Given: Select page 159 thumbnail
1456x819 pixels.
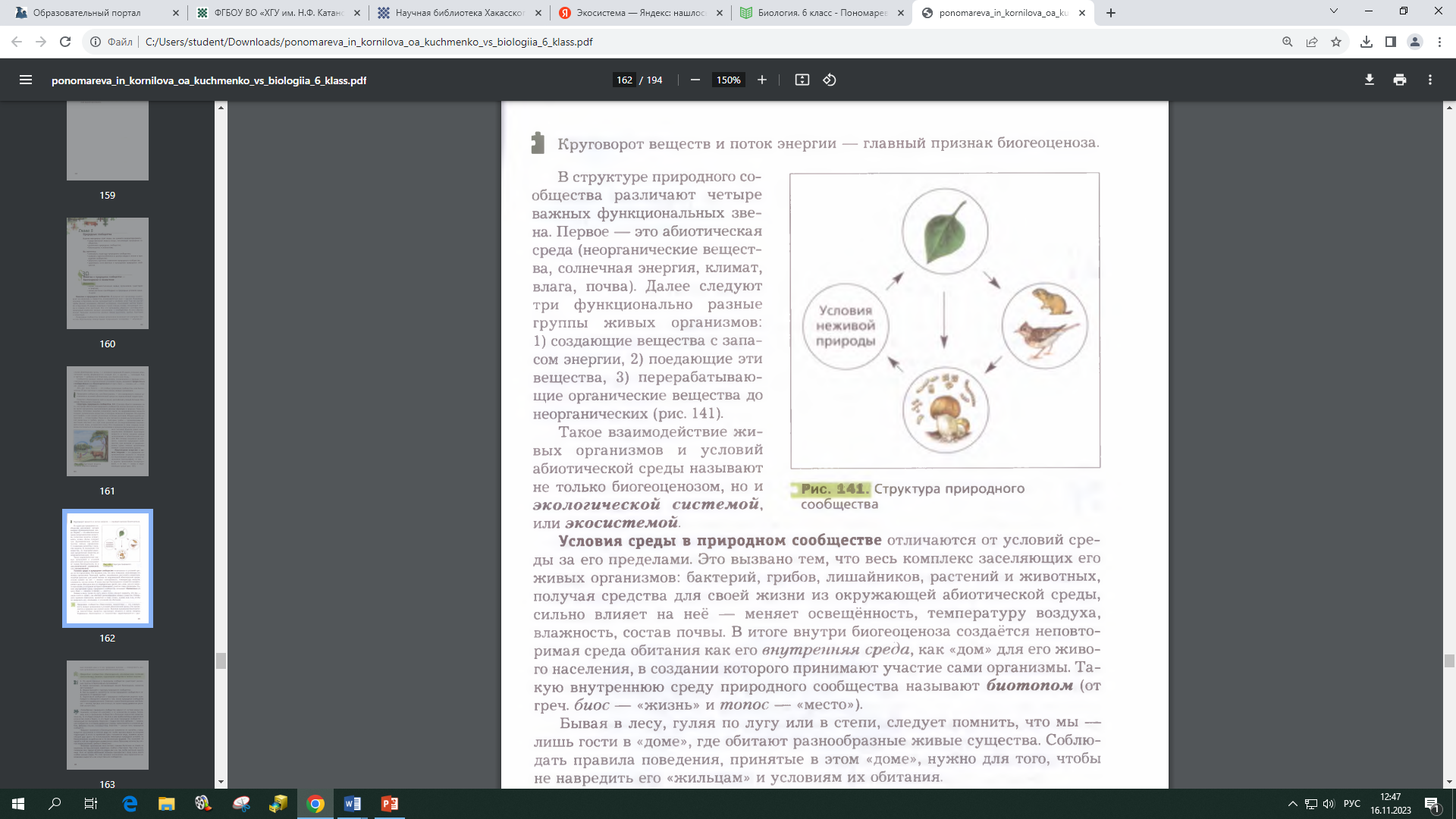Looking at the screenshot, I should coord(108,141).
